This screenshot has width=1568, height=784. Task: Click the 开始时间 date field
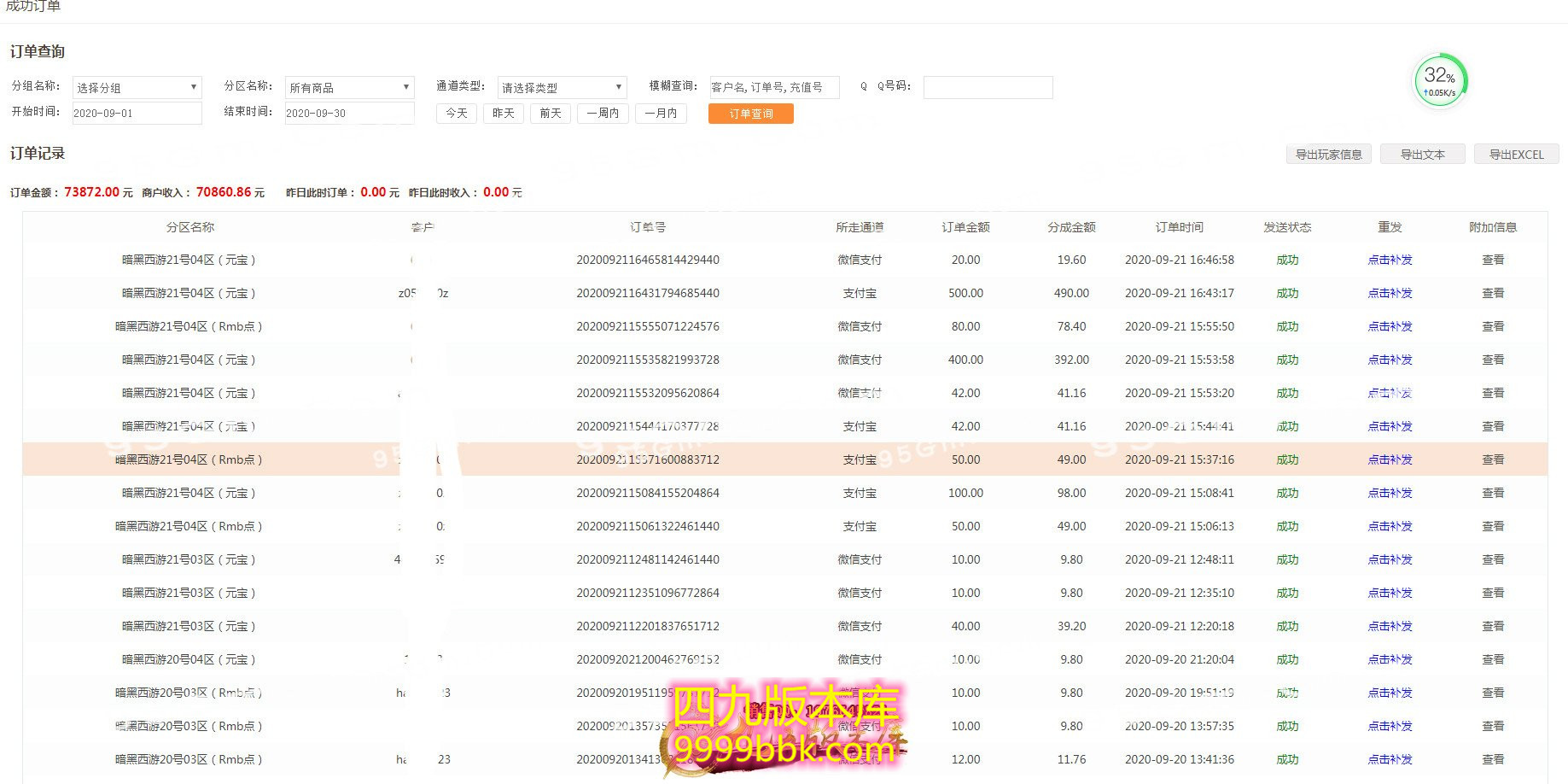click(x=137, y=113)
